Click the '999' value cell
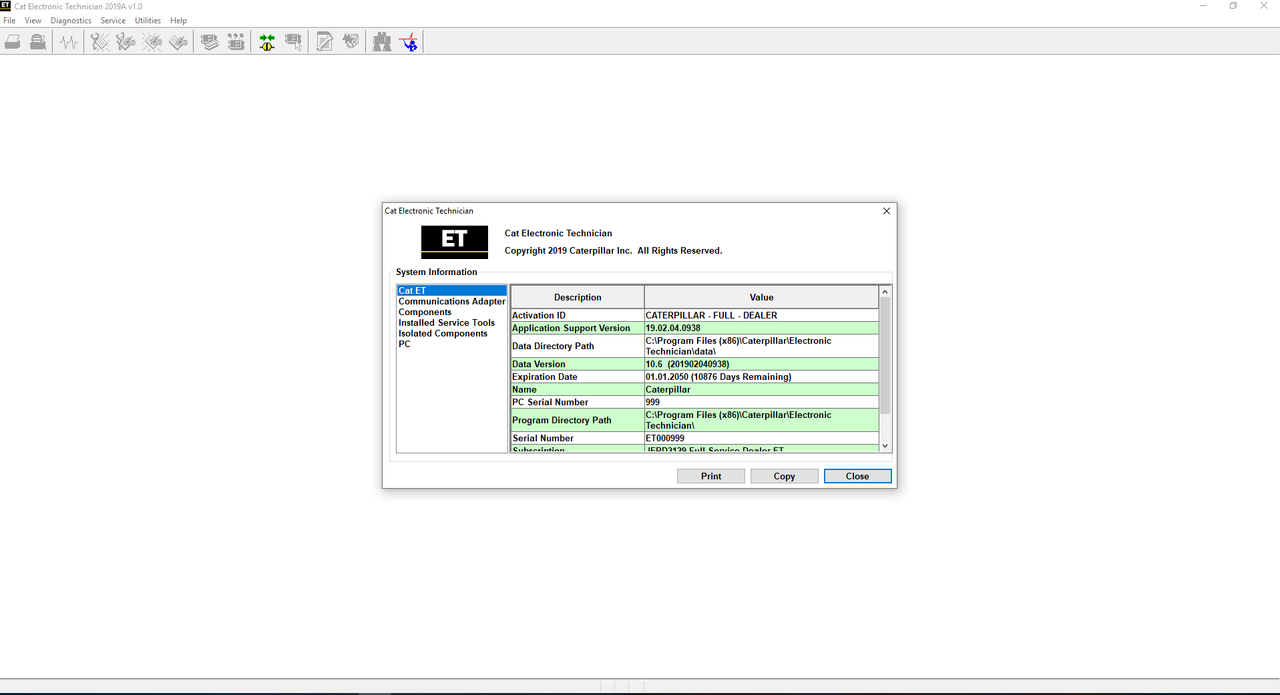The image size is (1280, 695). (761, 402)
